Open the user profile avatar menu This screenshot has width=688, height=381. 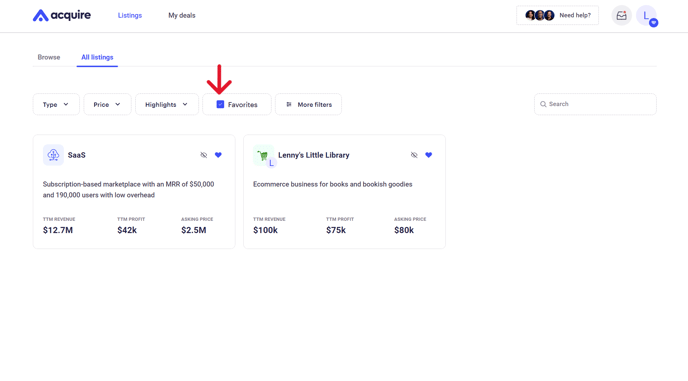point(647,16)
